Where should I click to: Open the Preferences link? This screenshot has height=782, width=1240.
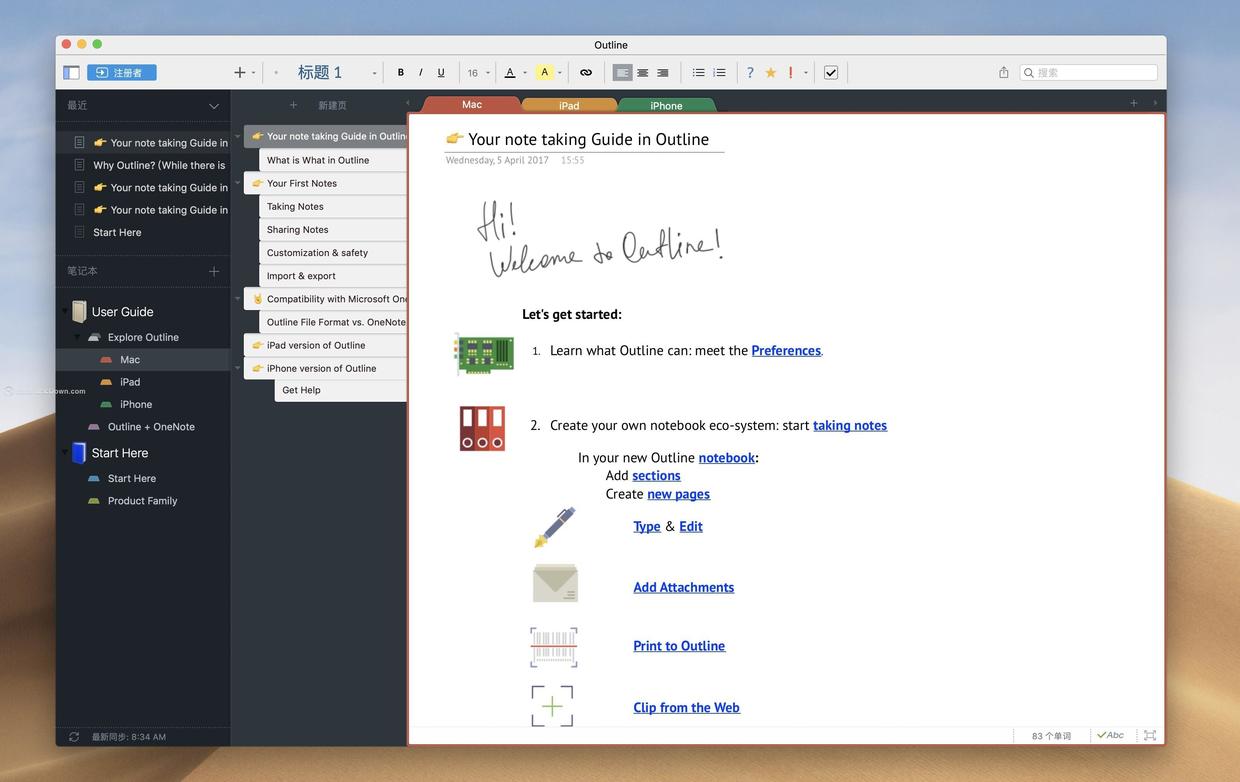[786, 351]
